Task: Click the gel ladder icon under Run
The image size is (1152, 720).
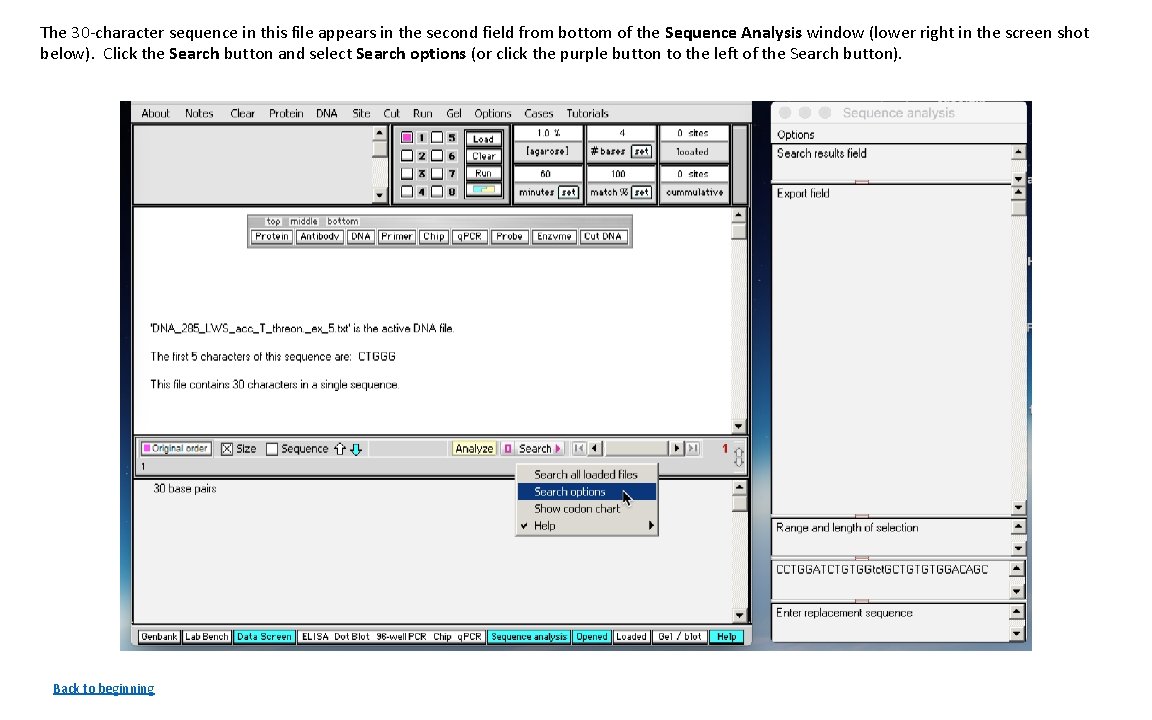Action: [x=484, y=190]
